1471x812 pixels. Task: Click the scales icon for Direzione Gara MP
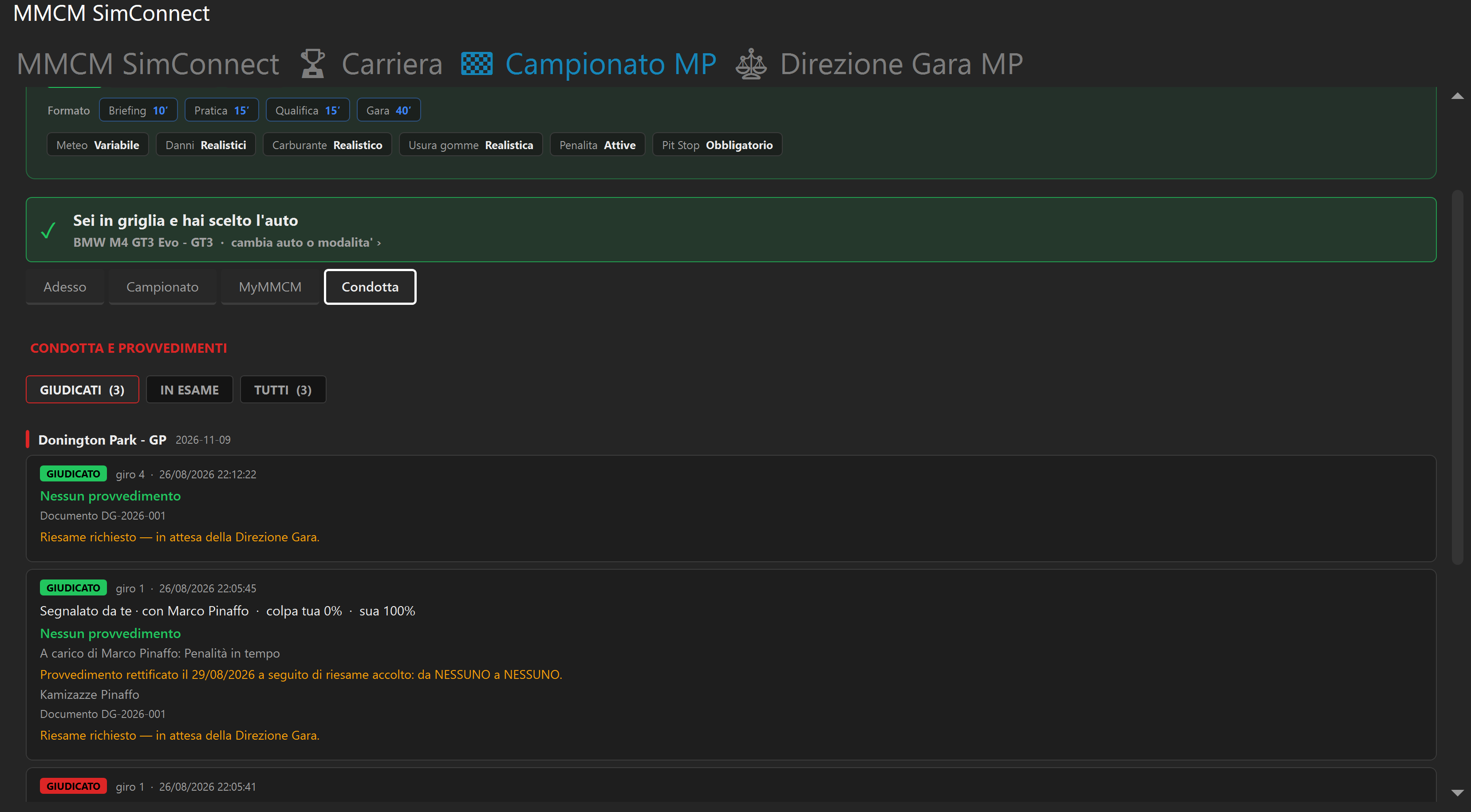[751, 63]
